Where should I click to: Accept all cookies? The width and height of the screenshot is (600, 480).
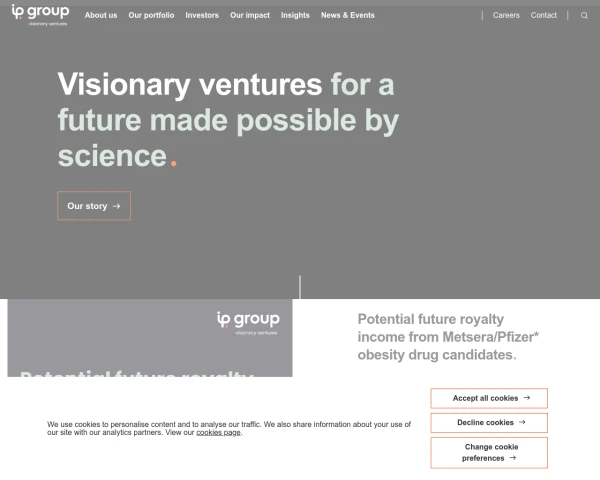pyautogui.click(x=489, y=398)
